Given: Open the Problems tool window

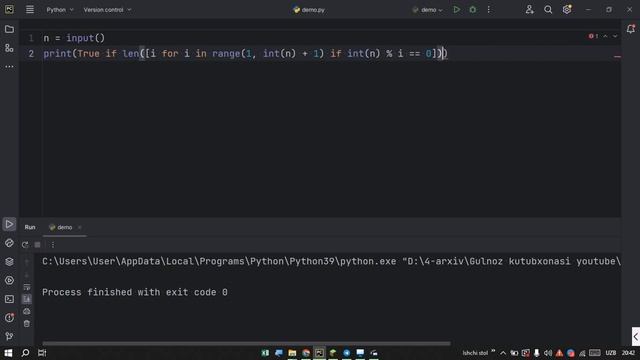Looking at the screenshot, I should pyautogui.click(x=9, y=318).
